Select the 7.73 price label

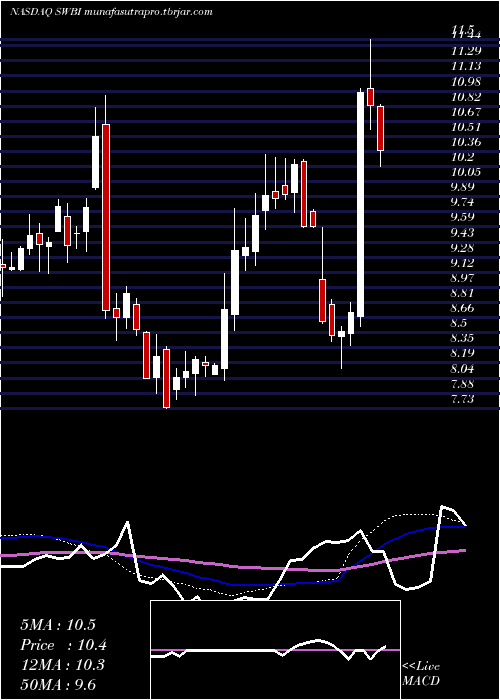(x=462, y=400)
